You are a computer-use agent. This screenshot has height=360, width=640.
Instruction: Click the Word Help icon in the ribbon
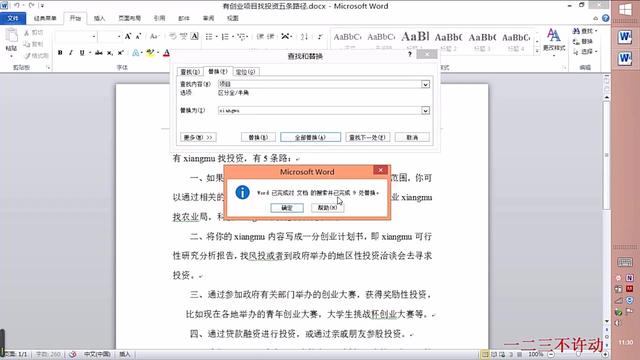point(605,18)
